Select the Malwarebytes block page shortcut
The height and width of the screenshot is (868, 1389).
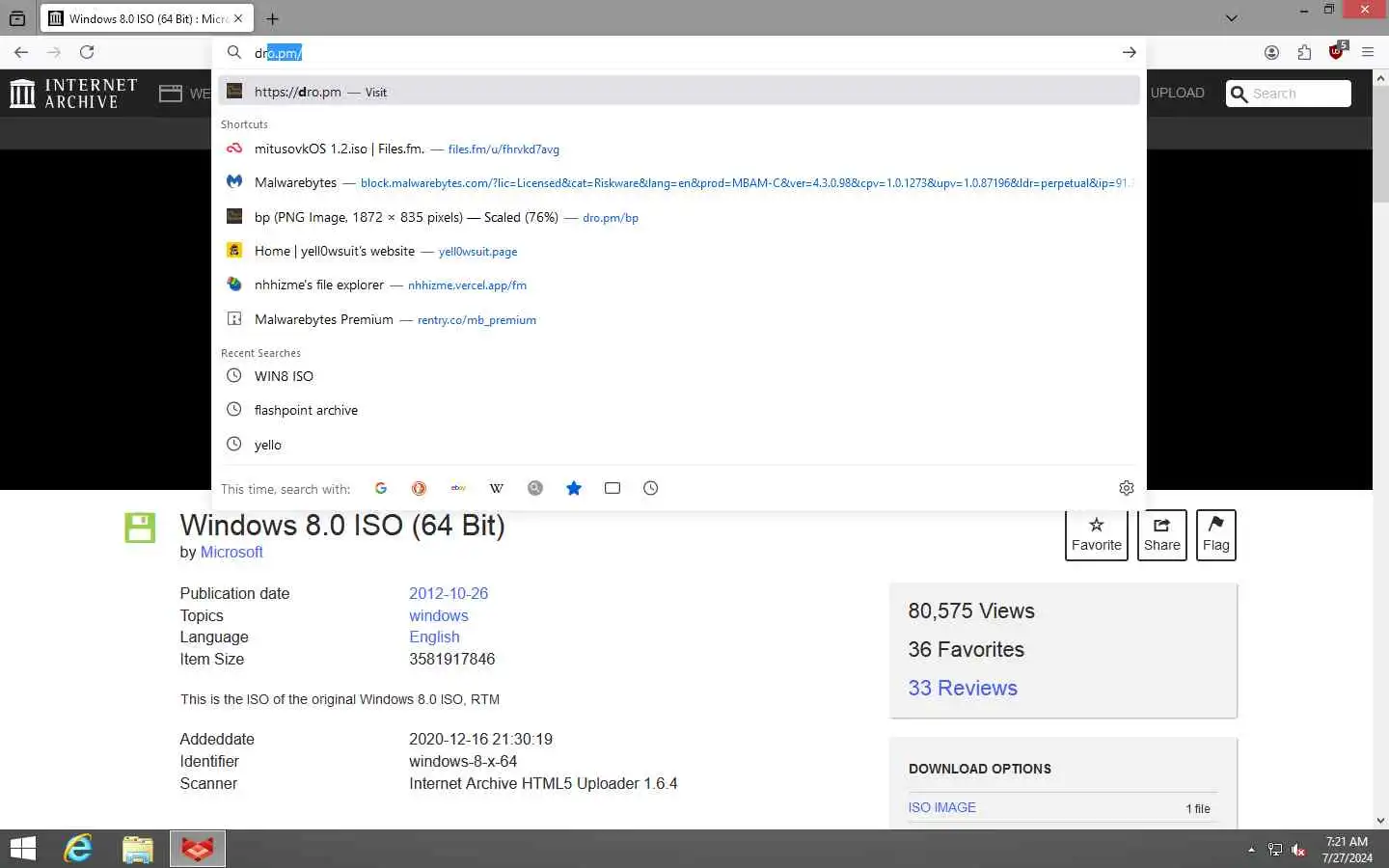(x=679, y=182)
